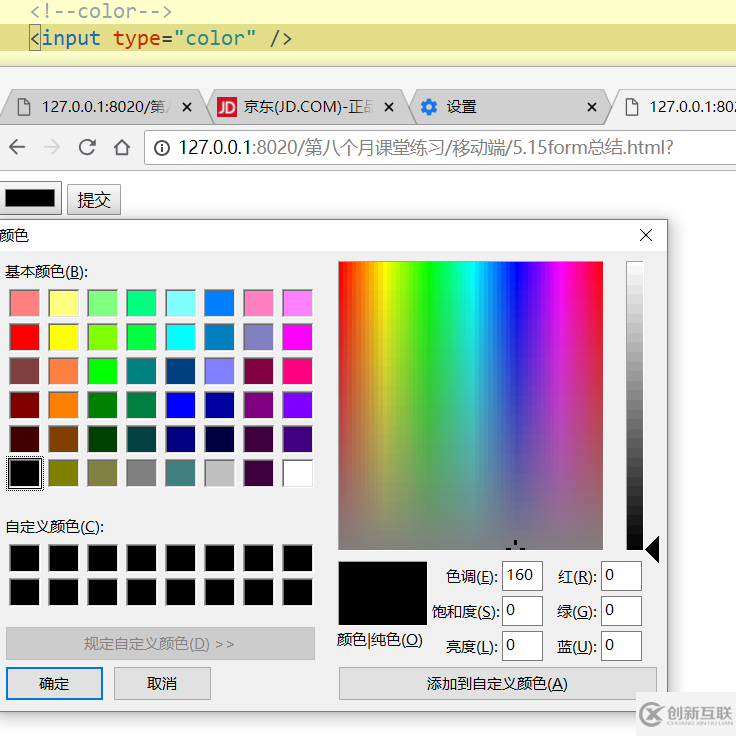Choose the violet purple basic swatch
This screenshot has width=736, height=736.
pos(298,405)
